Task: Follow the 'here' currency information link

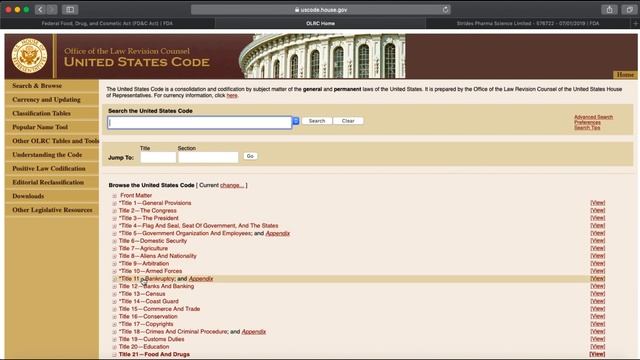Action: click(232, 96)
